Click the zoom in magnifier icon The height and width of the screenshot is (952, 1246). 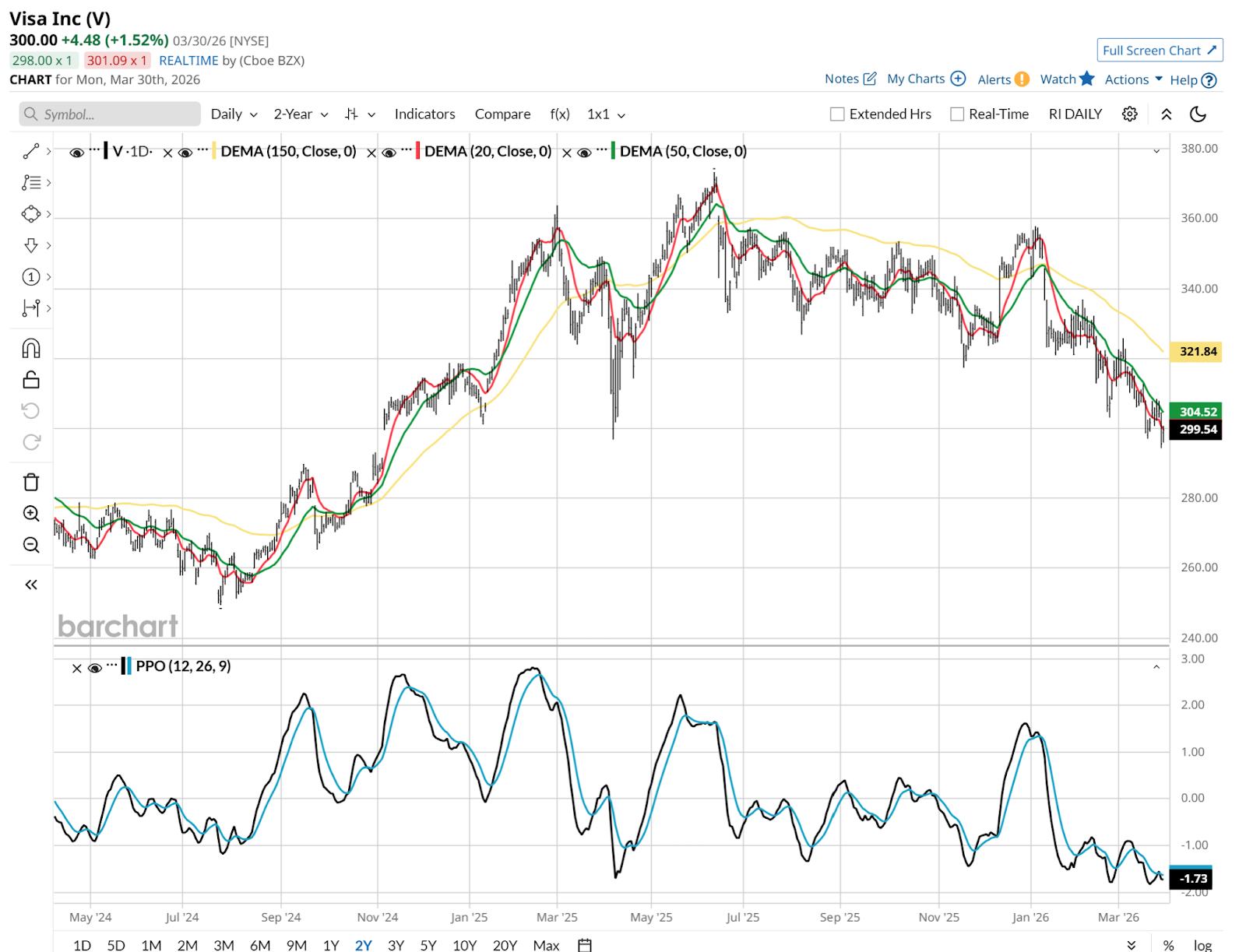(x=31, y=514)
